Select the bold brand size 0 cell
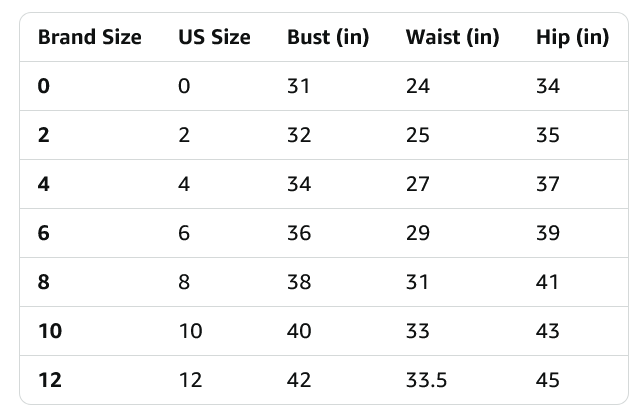 pos(43,86)
